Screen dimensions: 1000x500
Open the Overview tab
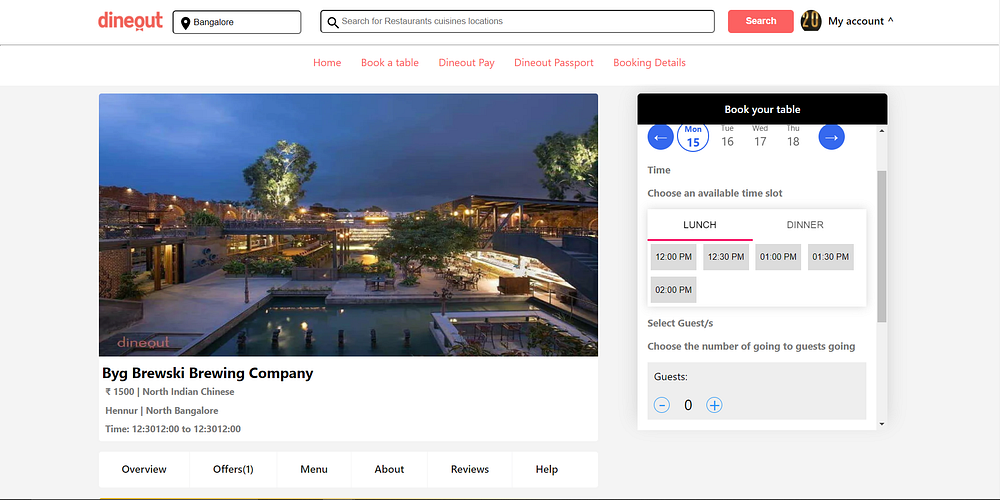(144, 469)
